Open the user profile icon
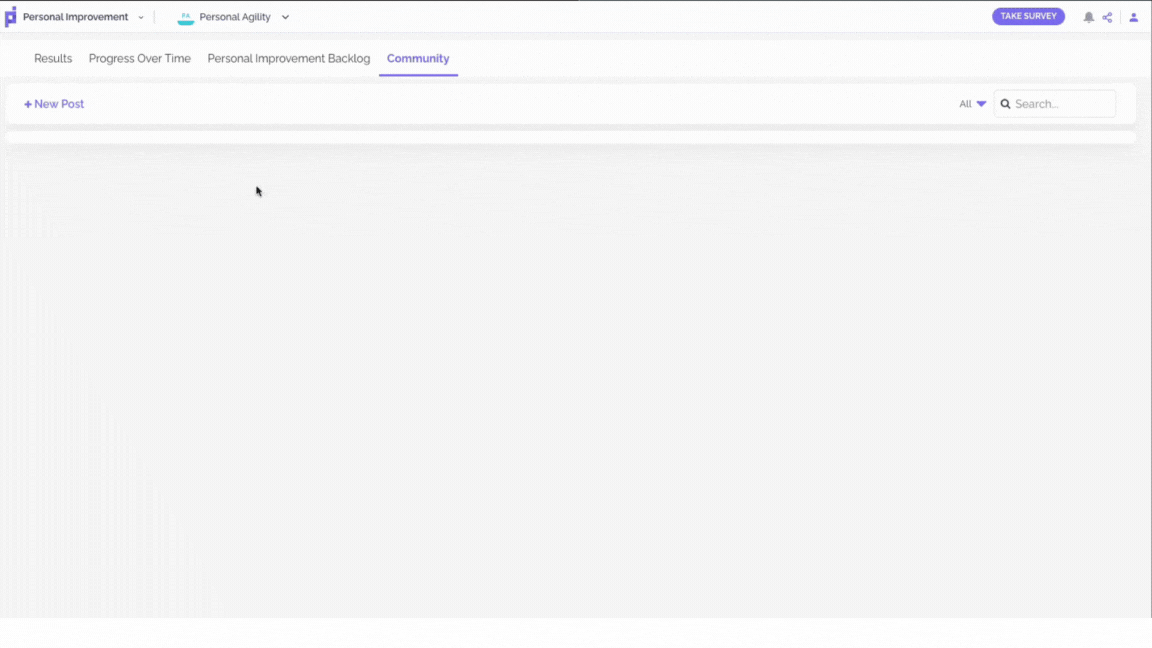 (x=1134, y=17)
